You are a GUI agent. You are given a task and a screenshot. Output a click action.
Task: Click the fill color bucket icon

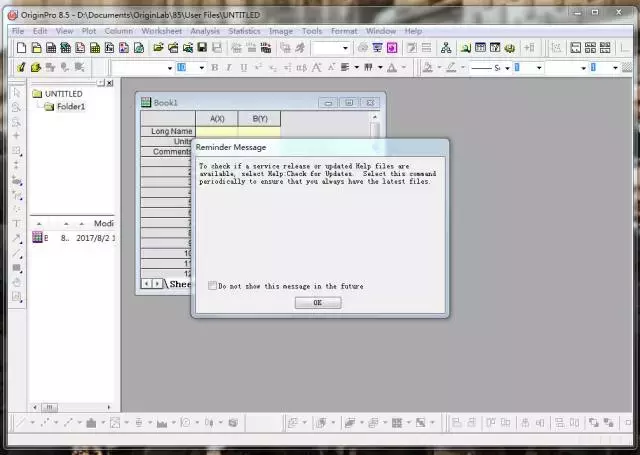[x=428, y=67]
